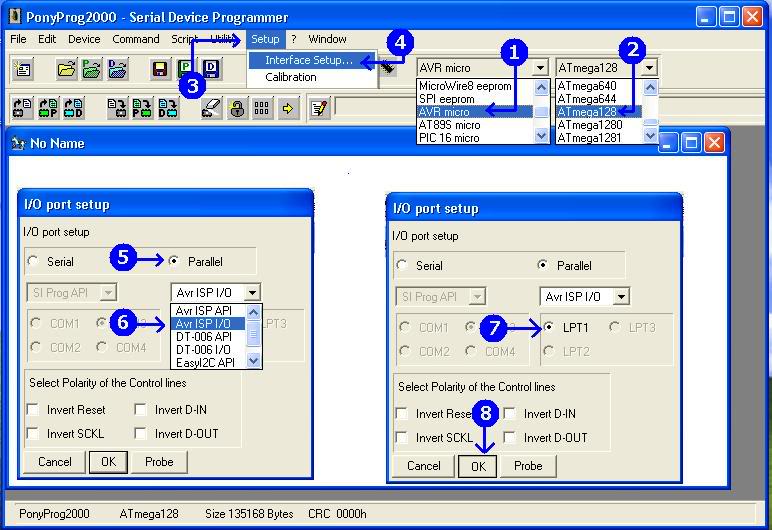Check Invert D-IN in right I/O dialog
The width and height of the screenshot is (772, 530).
click(x=510, y=413)
